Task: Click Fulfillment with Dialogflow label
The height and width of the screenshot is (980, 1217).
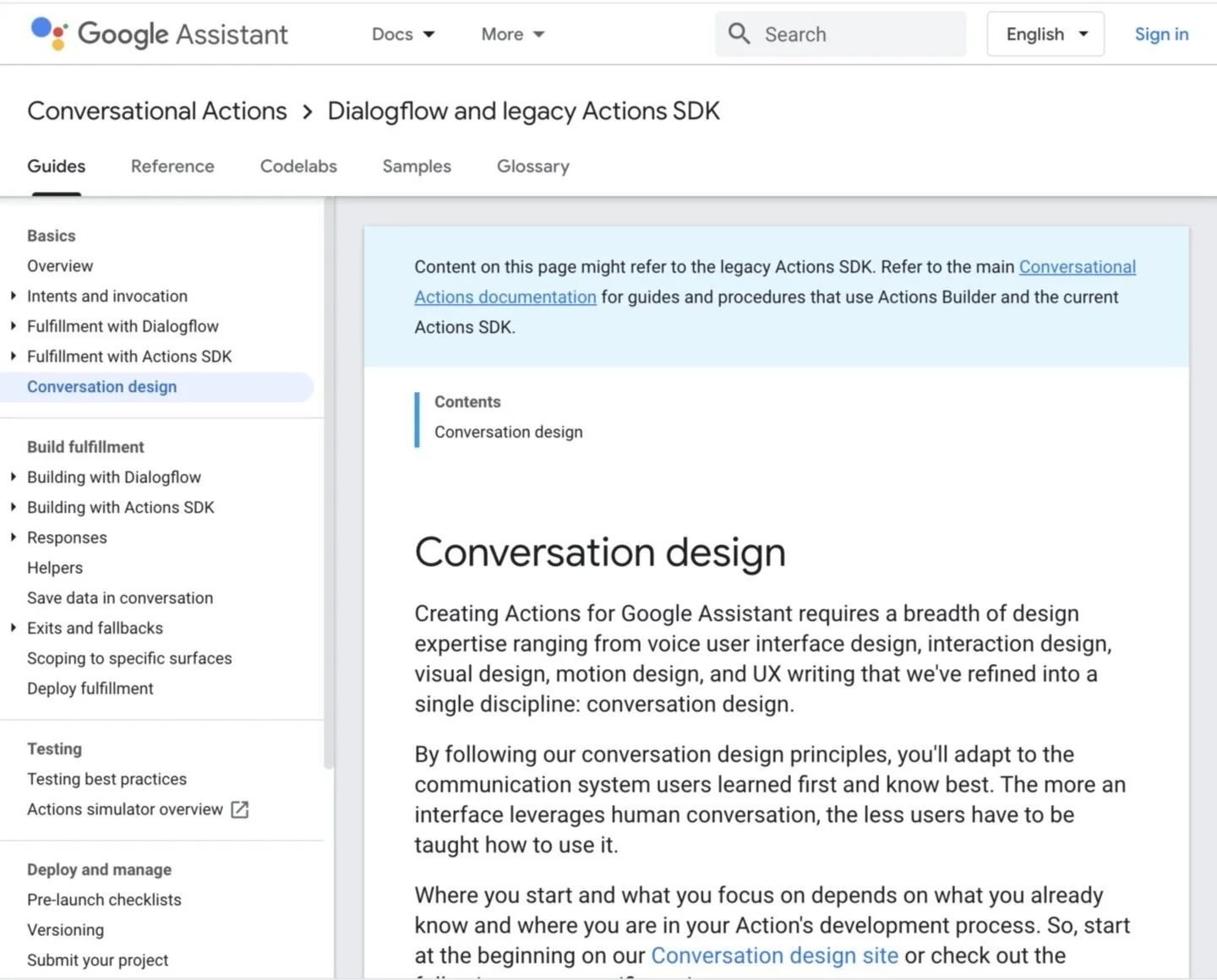Action: click(123, 326)
